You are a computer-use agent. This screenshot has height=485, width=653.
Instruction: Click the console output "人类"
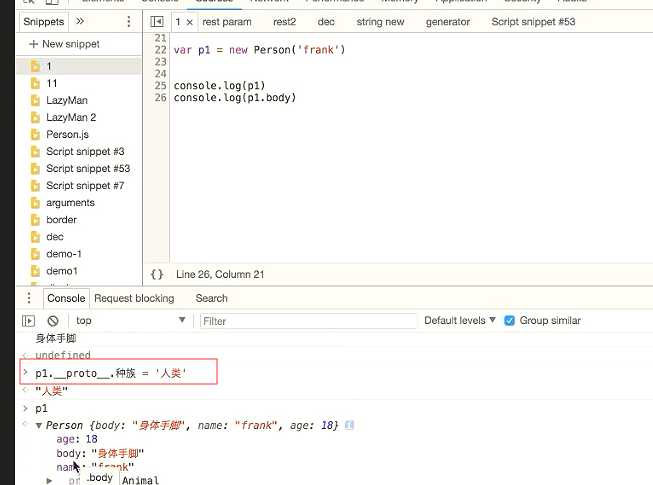coord(52,390)
